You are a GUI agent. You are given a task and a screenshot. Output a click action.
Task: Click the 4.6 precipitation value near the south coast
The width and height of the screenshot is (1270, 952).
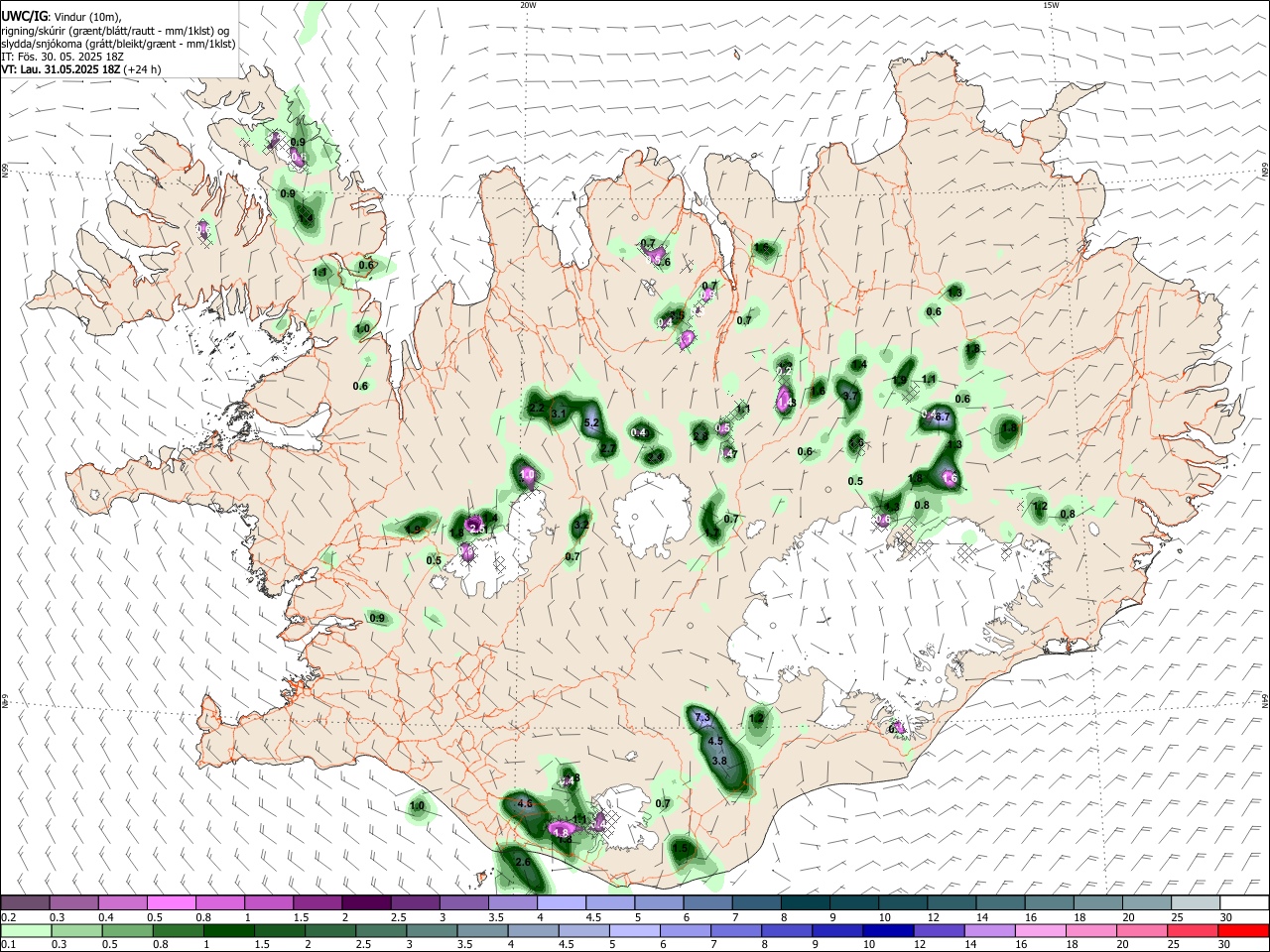[526, 803]
